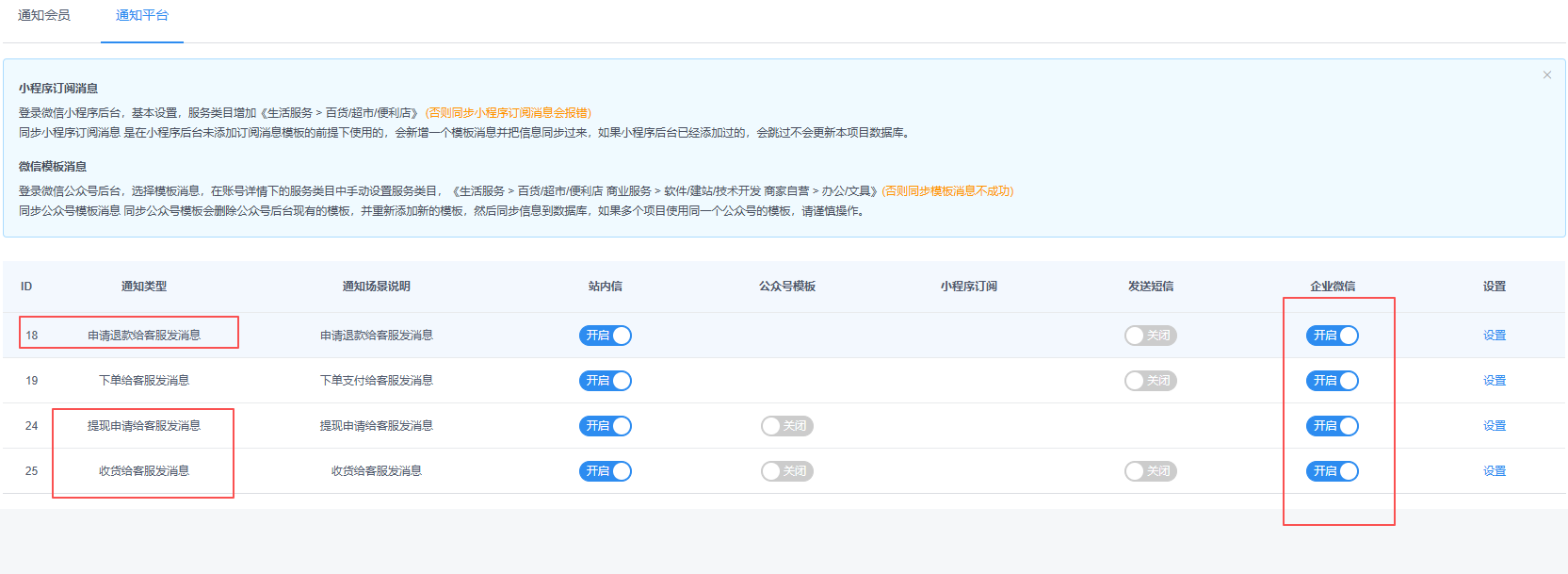Image resolution: width=1568 pixels, height=574 pixels.
Task: Turn on 发送短信 for 收货给客服发消息
Action: [x=1150, y=471]
